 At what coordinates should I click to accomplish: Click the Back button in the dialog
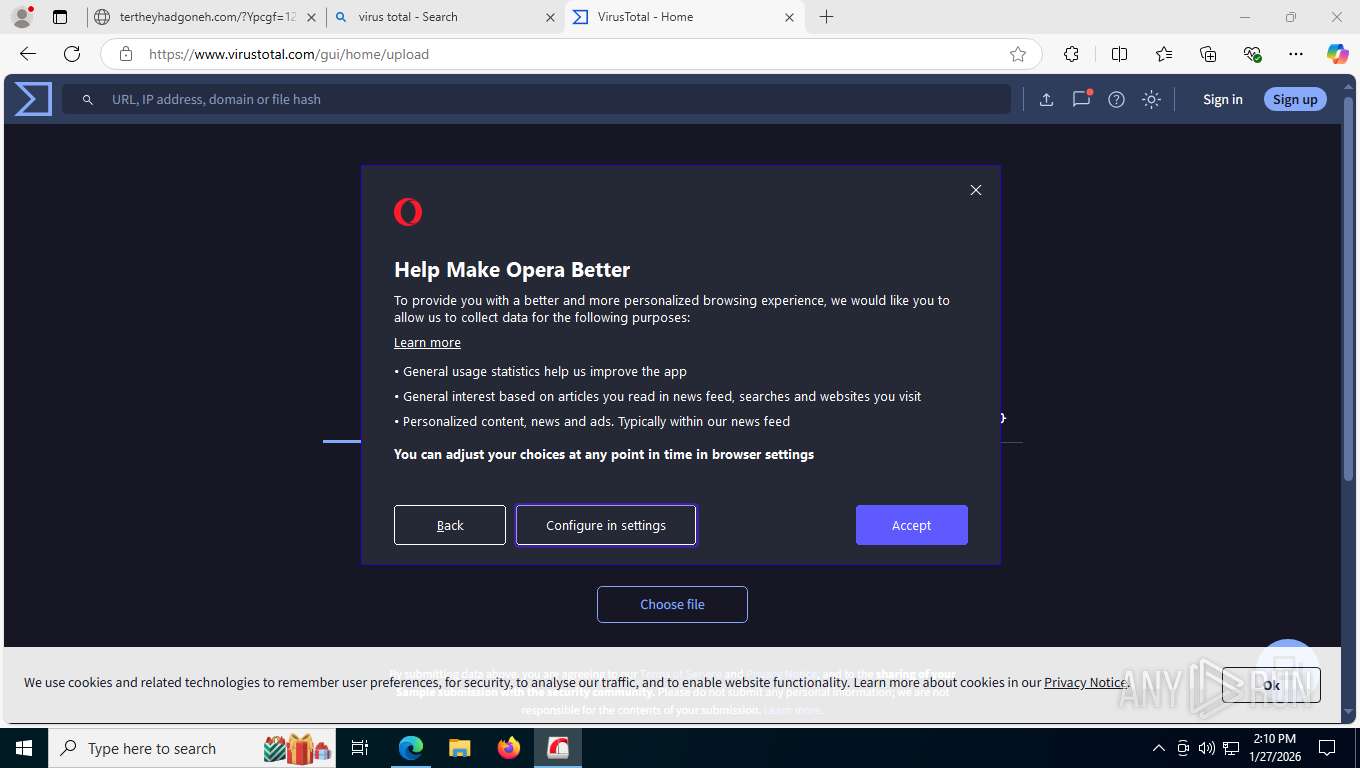[450, 525]
